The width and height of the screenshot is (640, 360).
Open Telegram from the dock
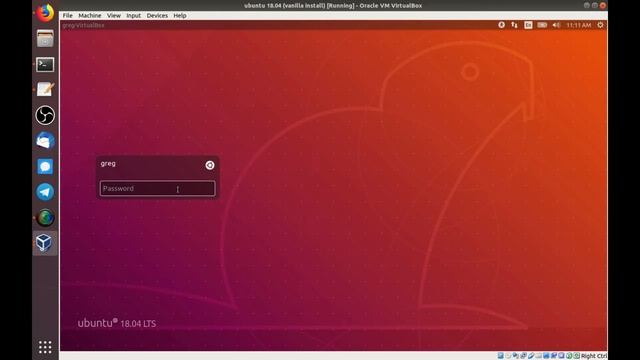click(45, 192)
